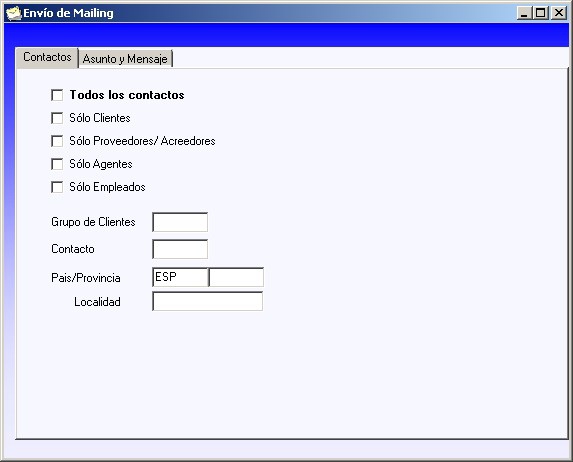Select the Sólo Empleados checkbox

point(57,187)
